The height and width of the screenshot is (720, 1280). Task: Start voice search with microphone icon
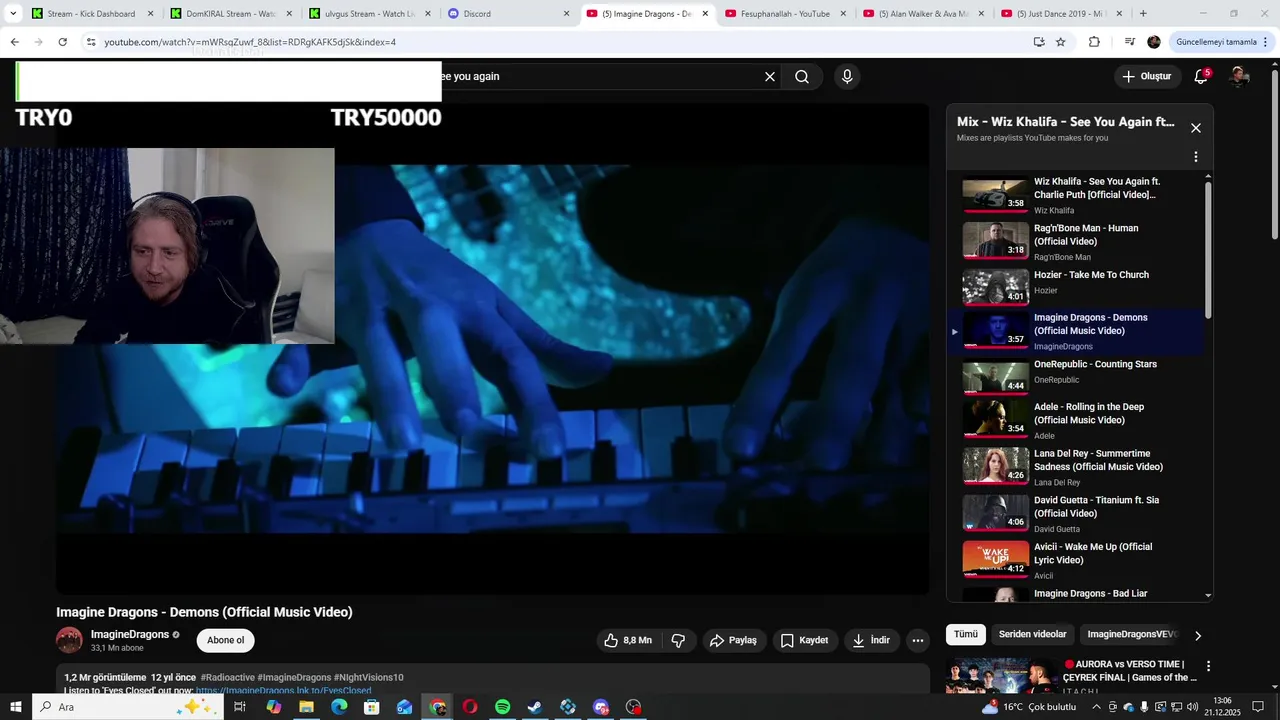pos(847,77)
